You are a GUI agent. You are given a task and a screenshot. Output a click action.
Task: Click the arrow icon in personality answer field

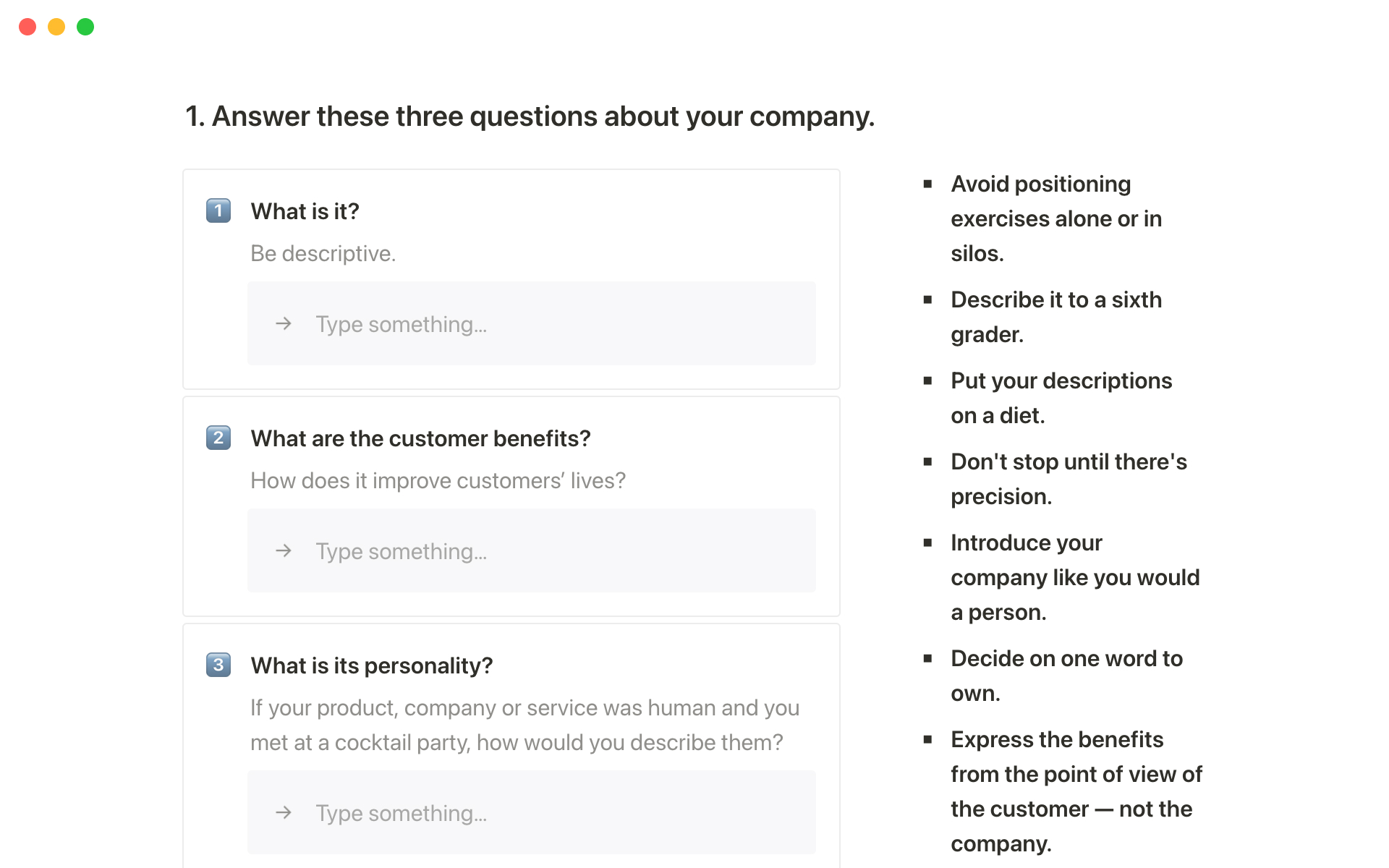pos(284,812)
